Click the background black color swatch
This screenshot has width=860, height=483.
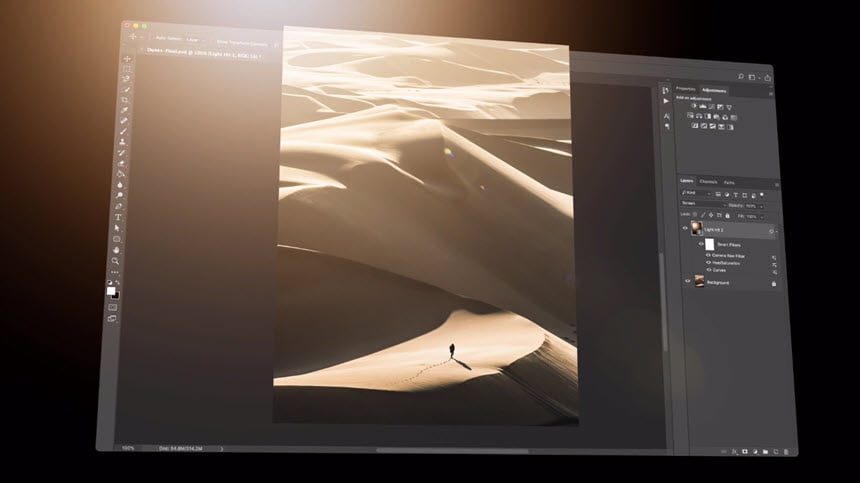click(117, 297)
